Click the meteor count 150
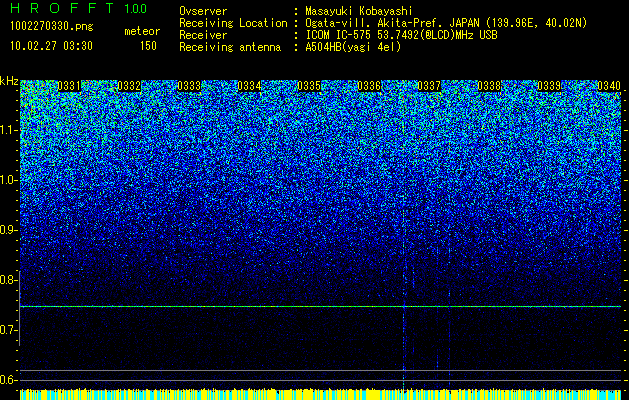Viewport: 629px width, 400px height. pyautogui.click(x=148, y=46)
